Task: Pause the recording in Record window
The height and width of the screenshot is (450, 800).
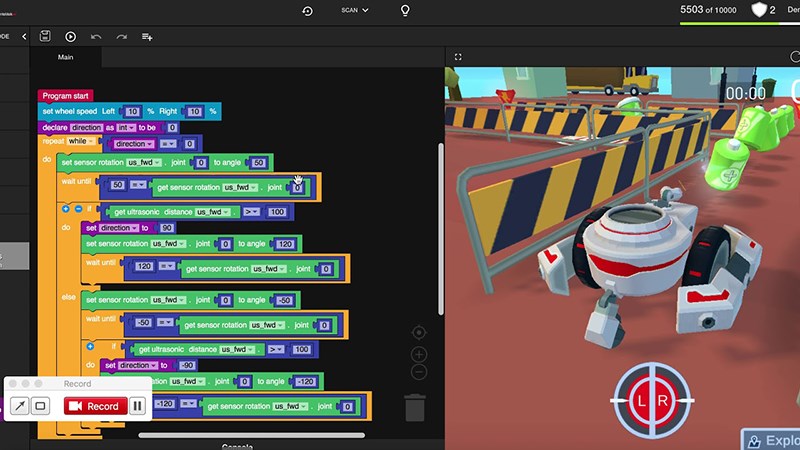Action: coord(138,406)
